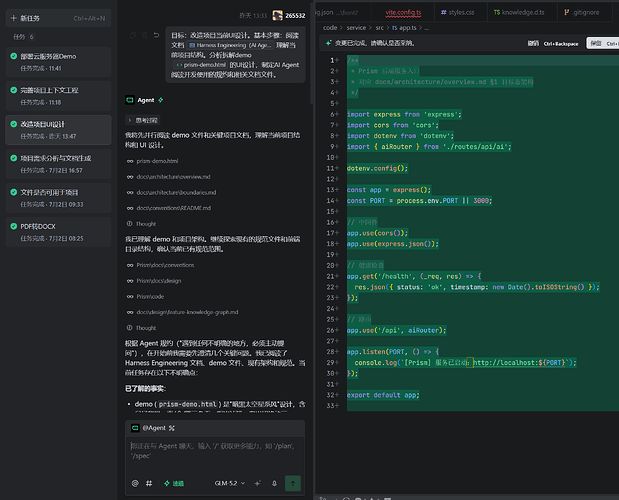Open the 部署云服务器Demo task

tap(58, 62)
